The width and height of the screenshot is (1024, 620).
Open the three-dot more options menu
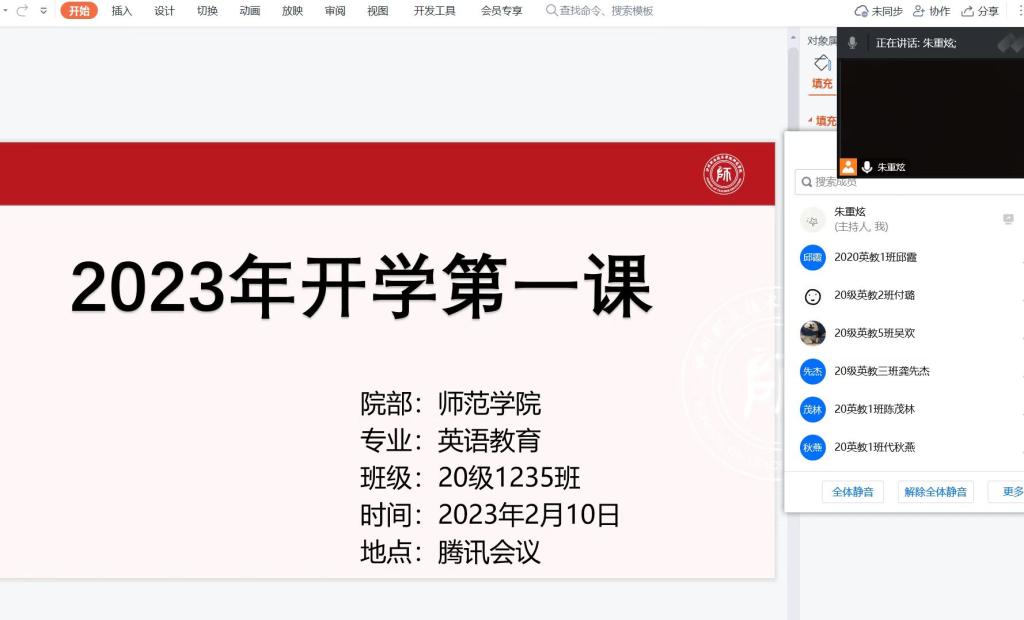(1020, 11)
